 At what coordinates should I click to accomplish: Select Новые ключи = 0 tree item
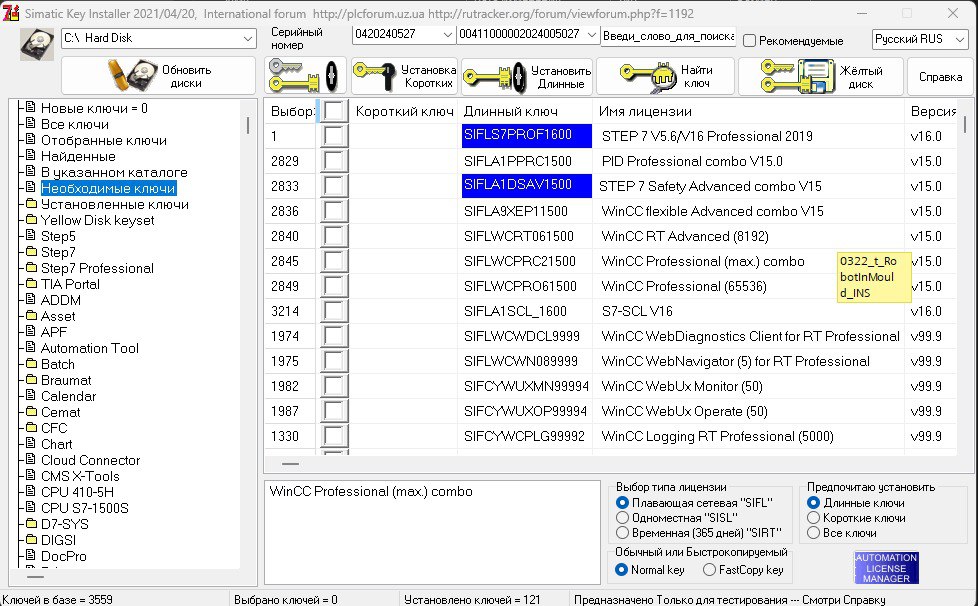tap(94, 108)
